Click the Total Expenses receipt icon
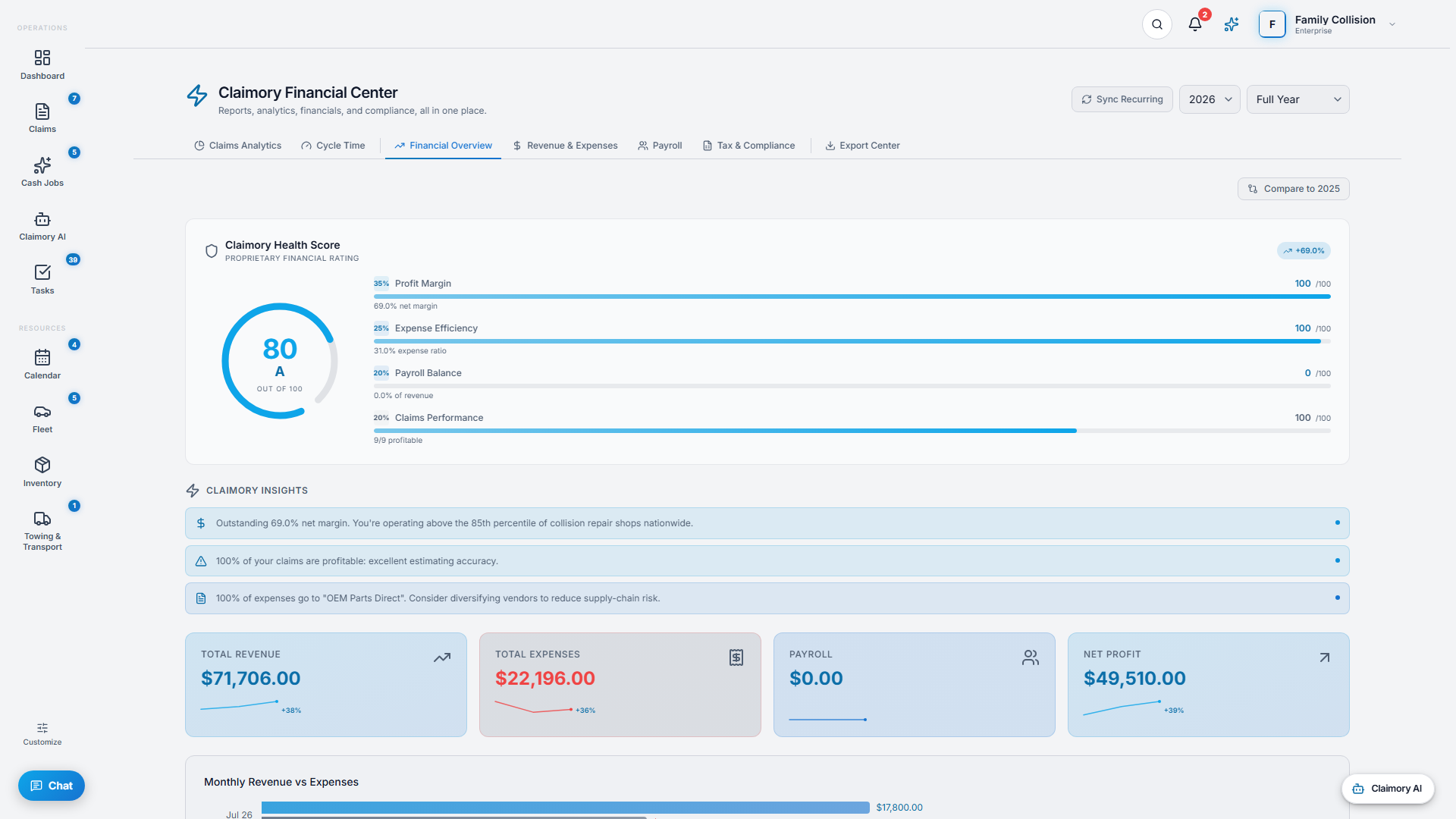 [x=736, y=657]
